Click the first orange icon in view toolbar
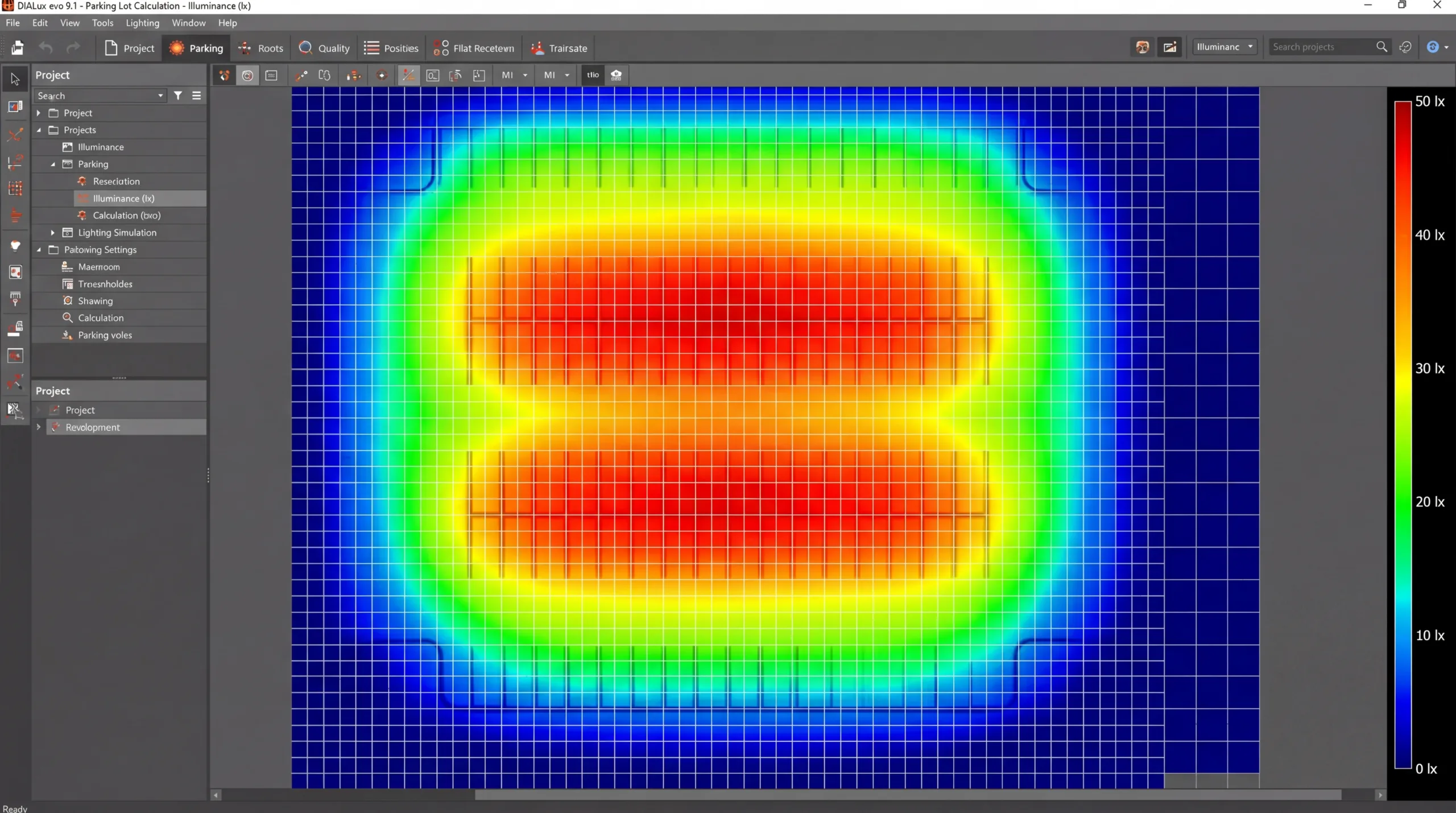 pos(224,75)
